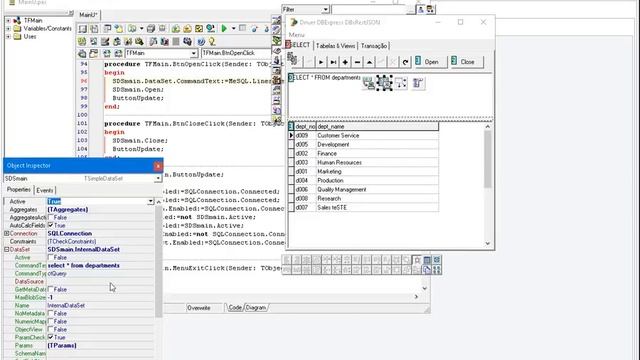This screenshot has height=360, width=640.
Task: Switch to the Events tab
Action: point(44,191)
